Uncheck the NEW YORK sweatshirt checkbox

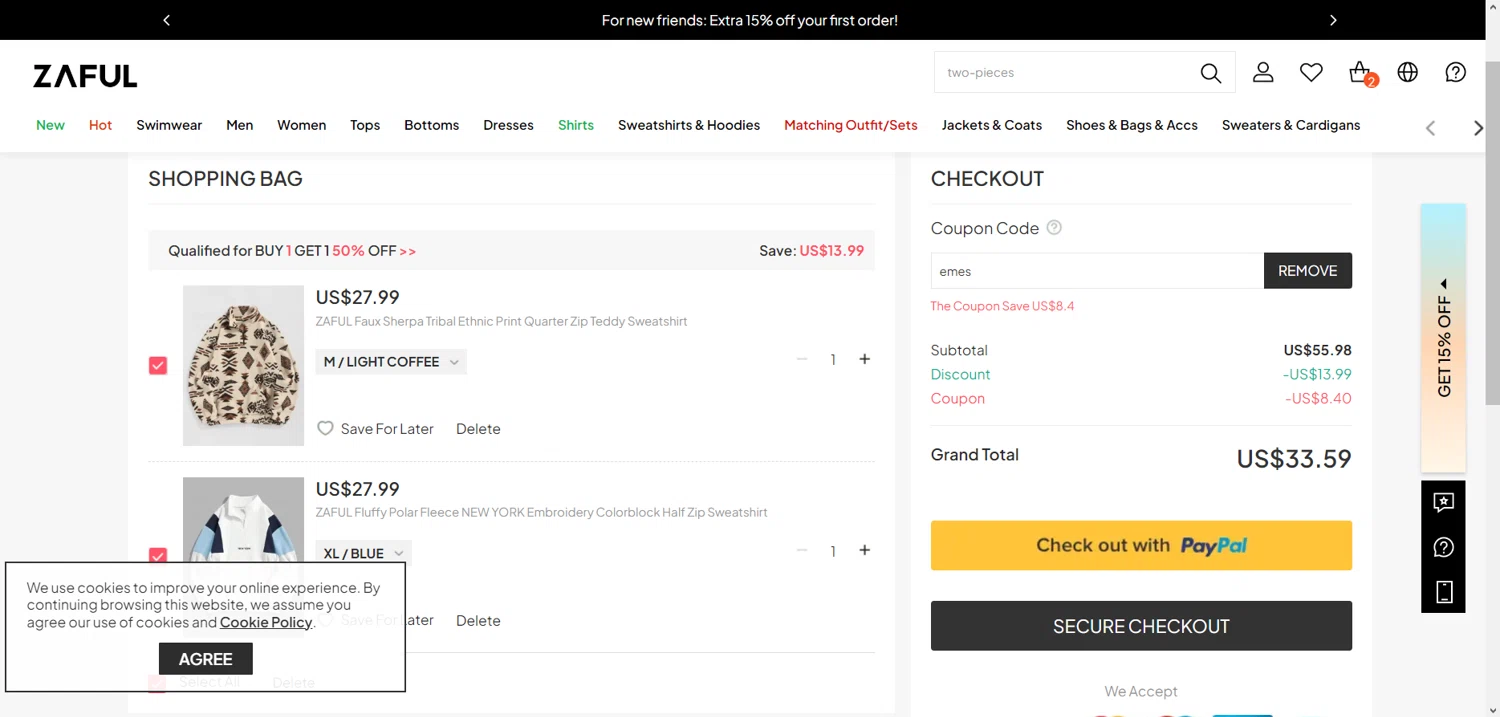click(x=158, y=556)
